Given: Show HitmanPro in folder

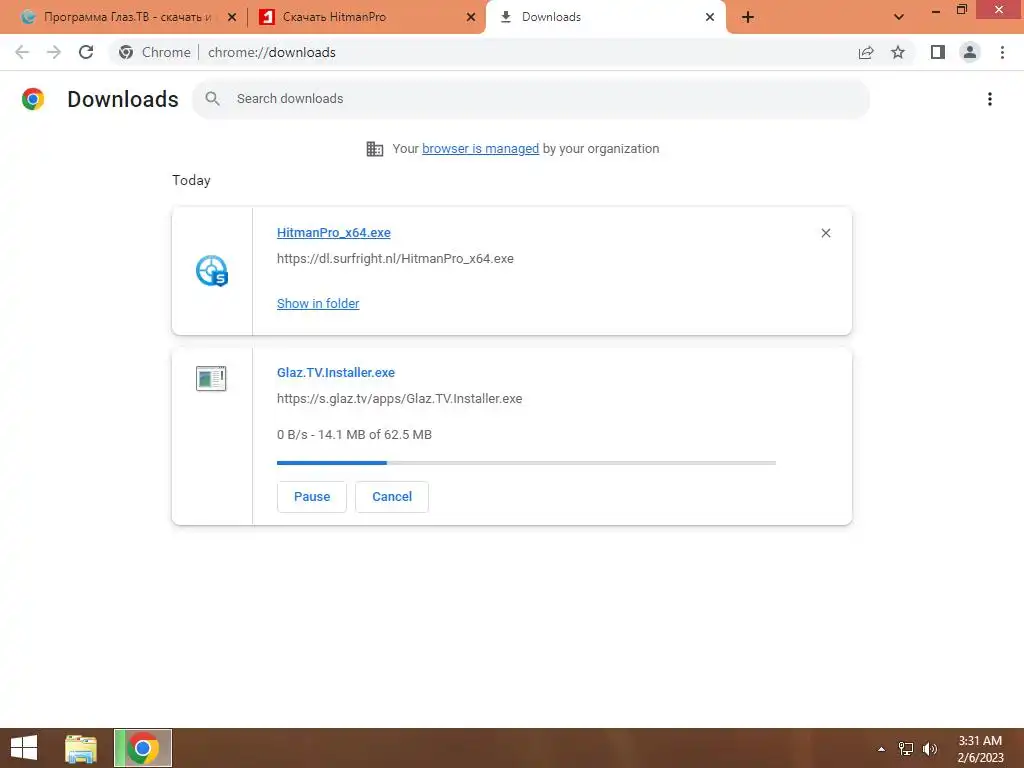Looking at the screenshot, I should pos(318,304).
